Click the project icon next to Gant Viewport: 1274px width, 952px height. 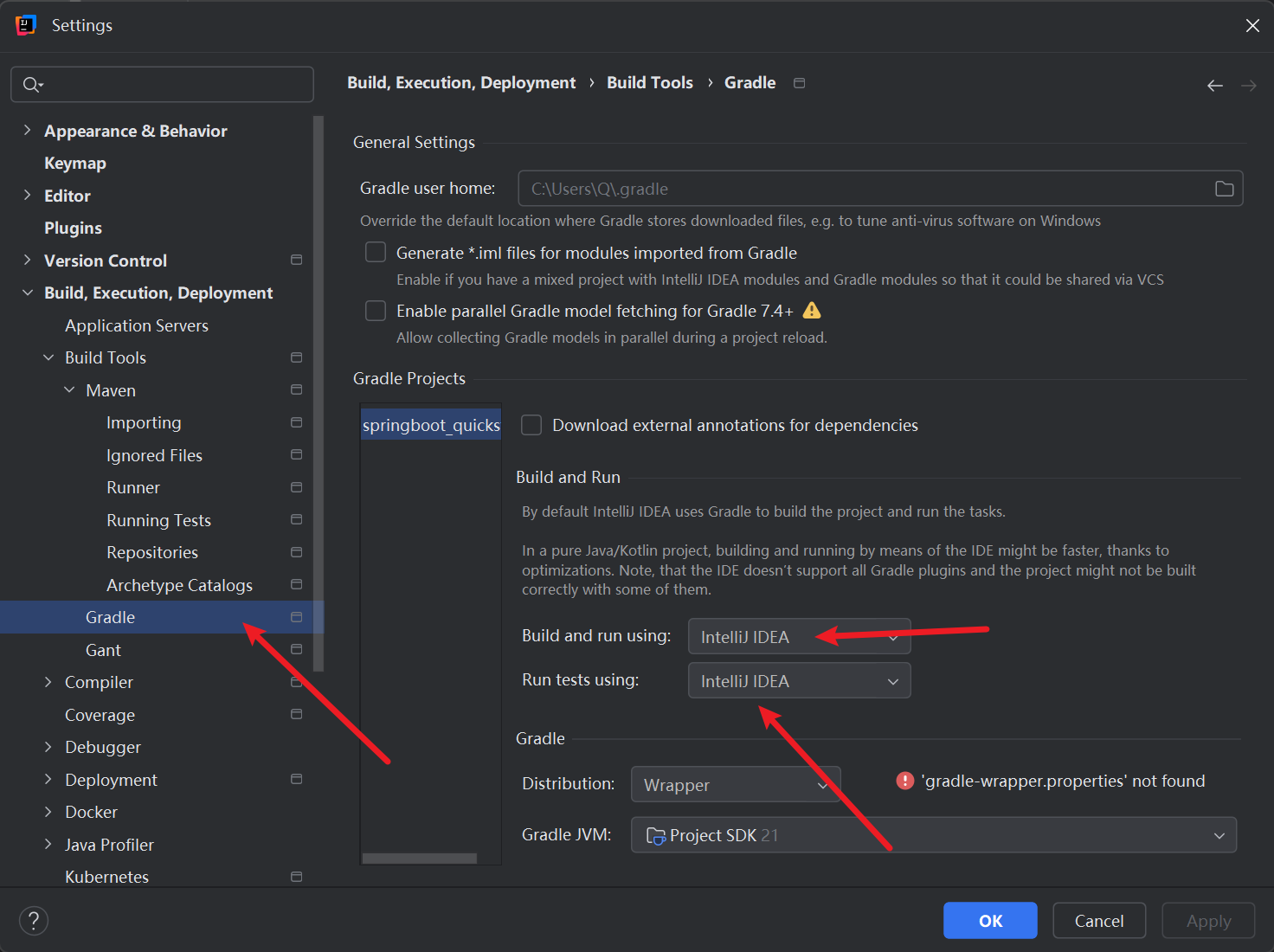tap(297, 649)
